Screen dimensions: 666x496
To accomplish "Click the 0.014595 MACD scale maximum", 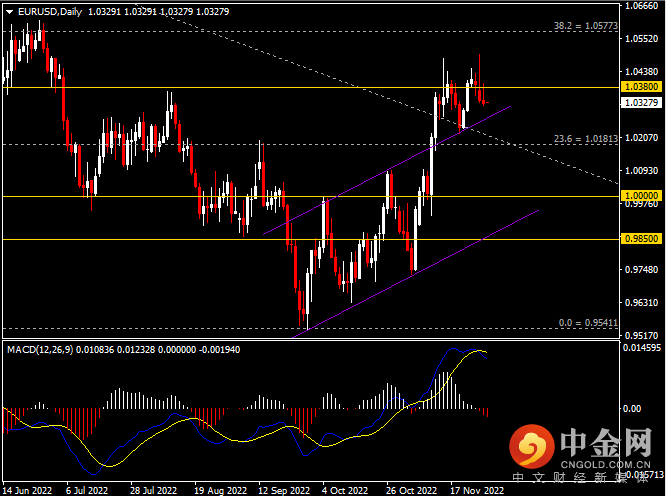I will tap(639, 347).
